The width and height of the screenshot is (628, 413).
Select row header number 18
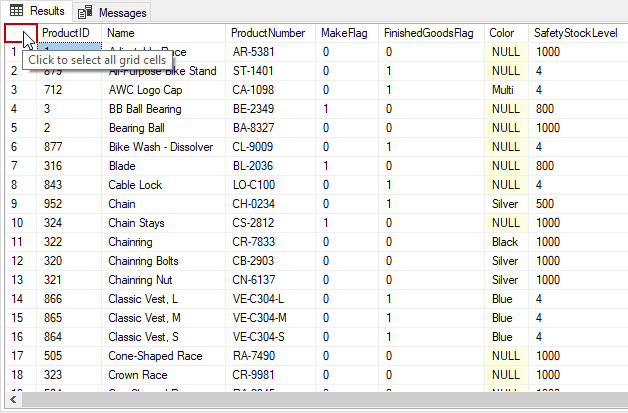click(x=21, y=375)
